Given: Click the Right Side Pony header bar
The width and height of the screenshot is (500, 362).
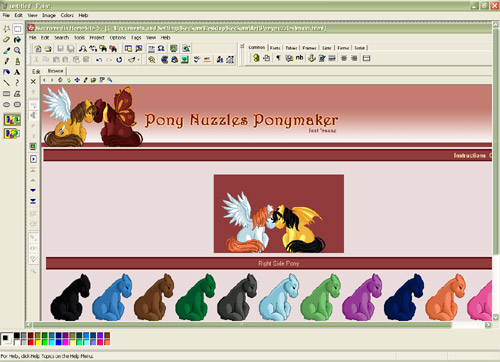Looking at the screenshot, I should (x=269, y=263).
